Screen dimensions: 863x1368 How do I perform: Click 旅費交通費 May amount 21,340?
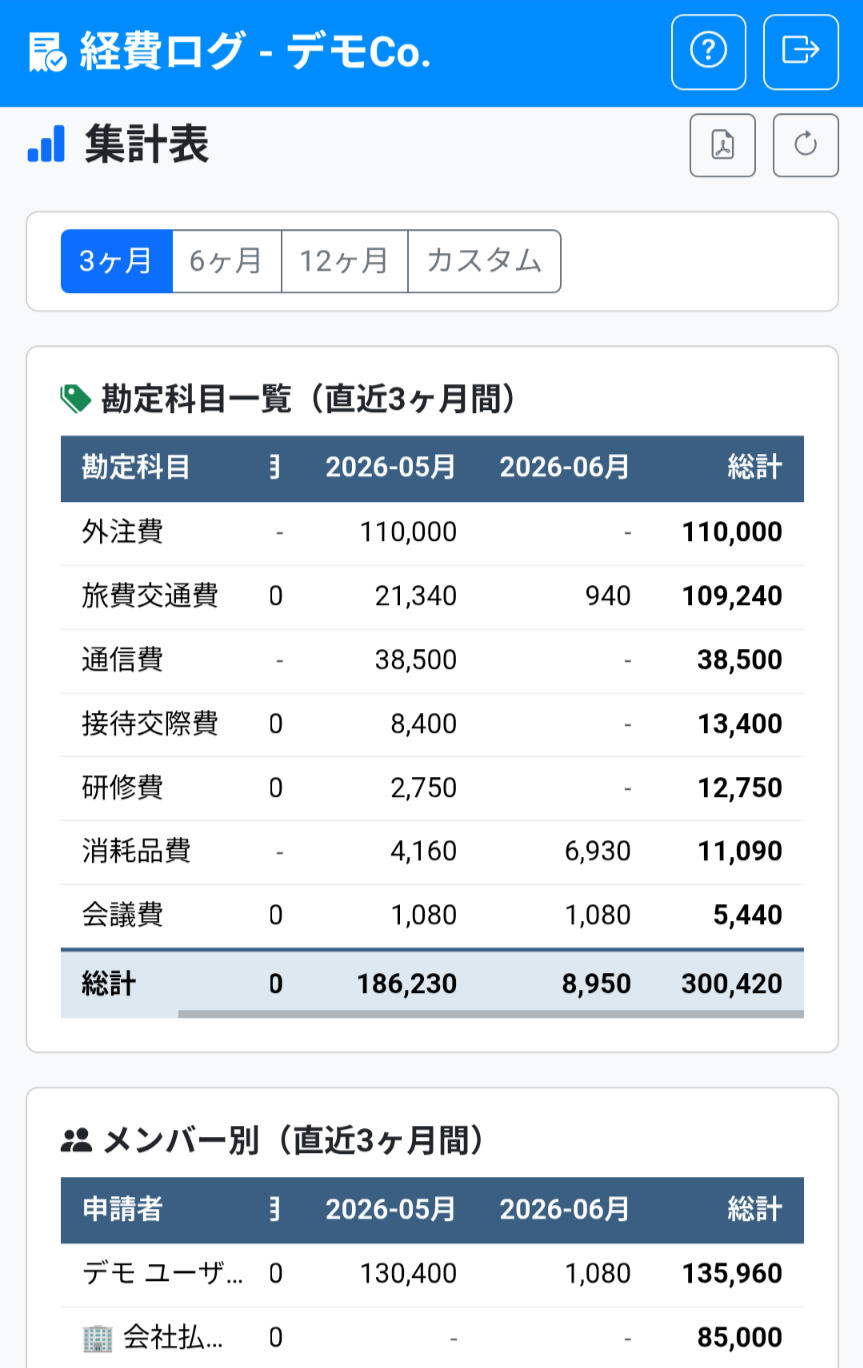416,596
